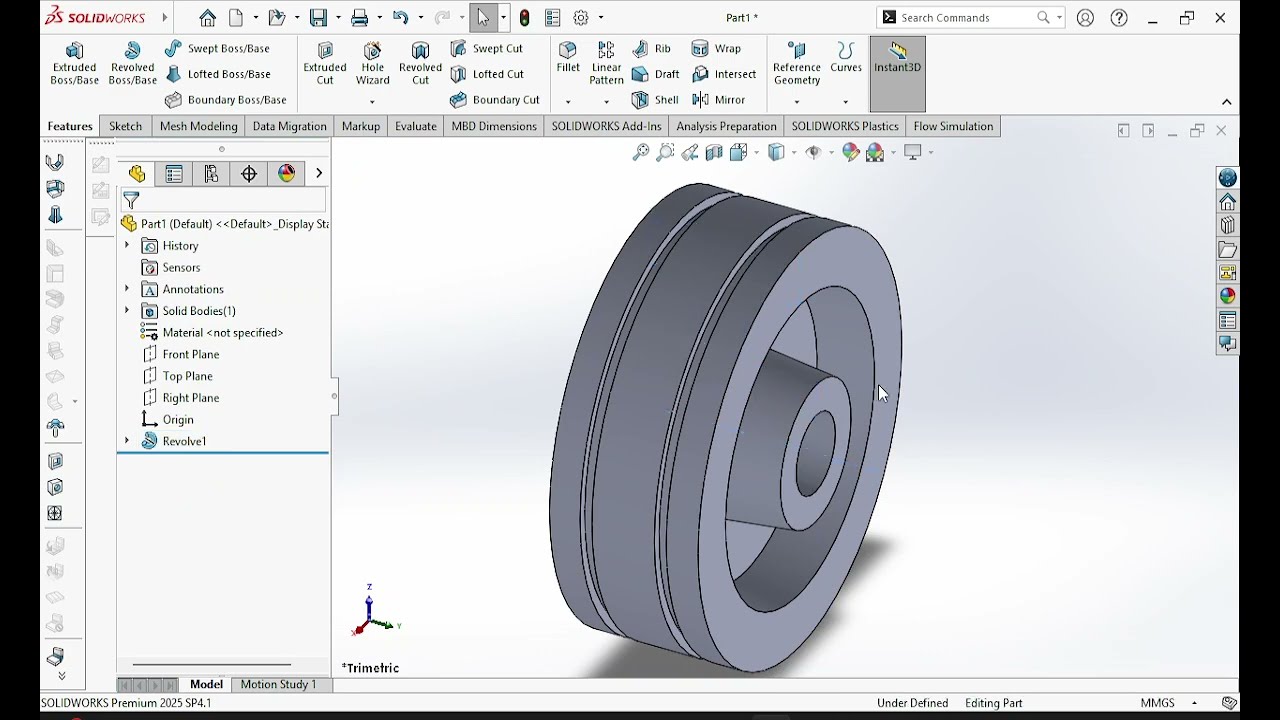Open the Flow Simulation tab

pyautogui.click(x=953, y=126)
